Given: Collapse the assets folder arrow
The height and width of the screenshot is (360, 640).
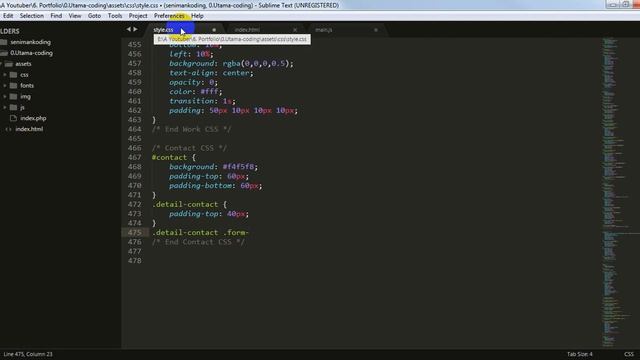Looking at the screenshot, I should coord(1,64).
